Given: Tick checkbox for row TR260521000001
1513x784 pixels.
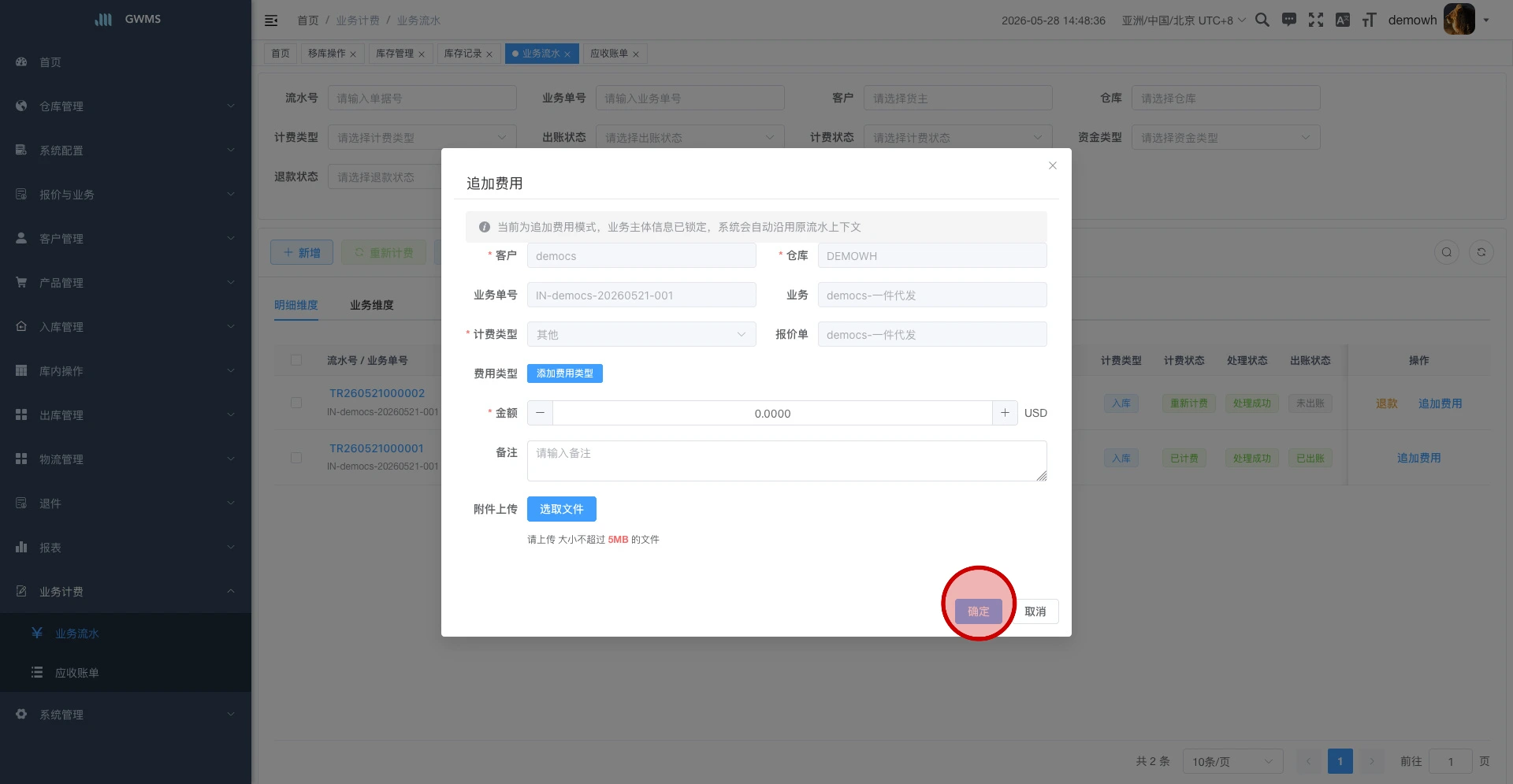Looking at the screenshot, I should click(x=296, y=458).
